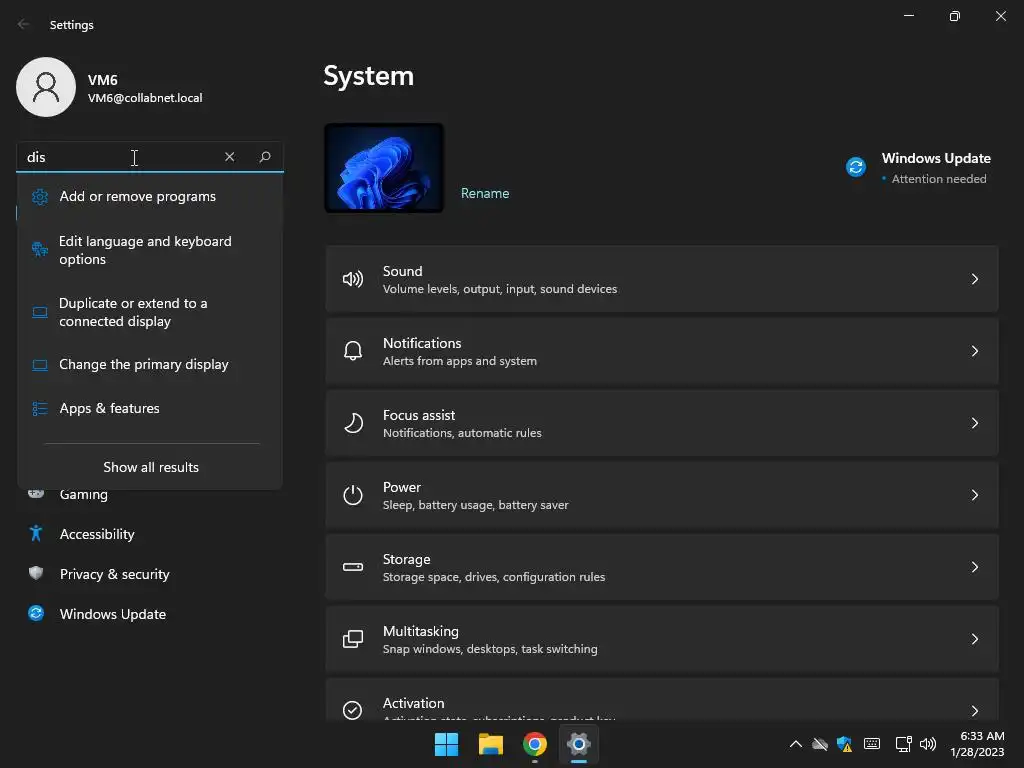Select 'Add or remove programs' search result
Image resolution: width=1024 pixels, height=768 pixels.
pos(150,197)
